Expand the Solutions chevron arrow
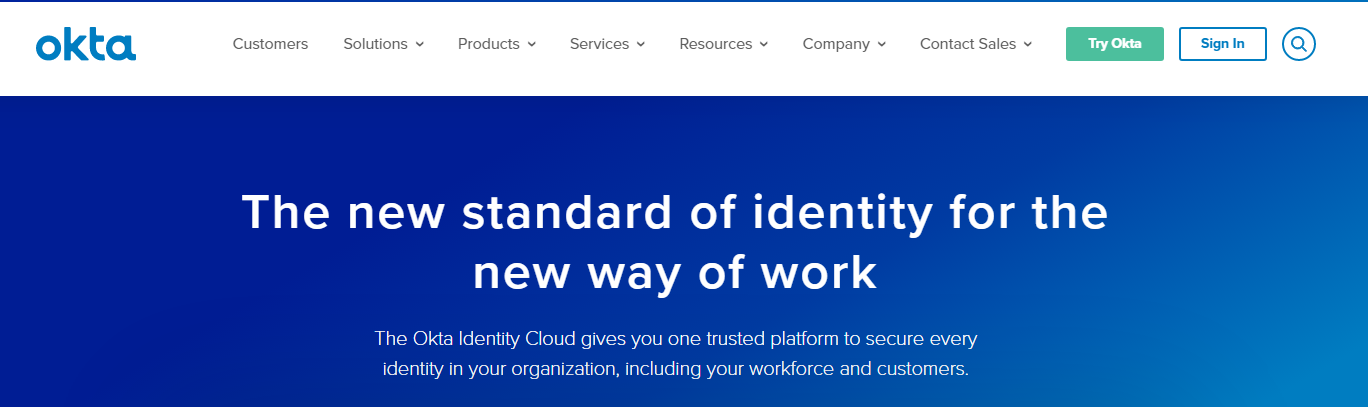Screen dimensions: 1368x407 pos(420,44)
